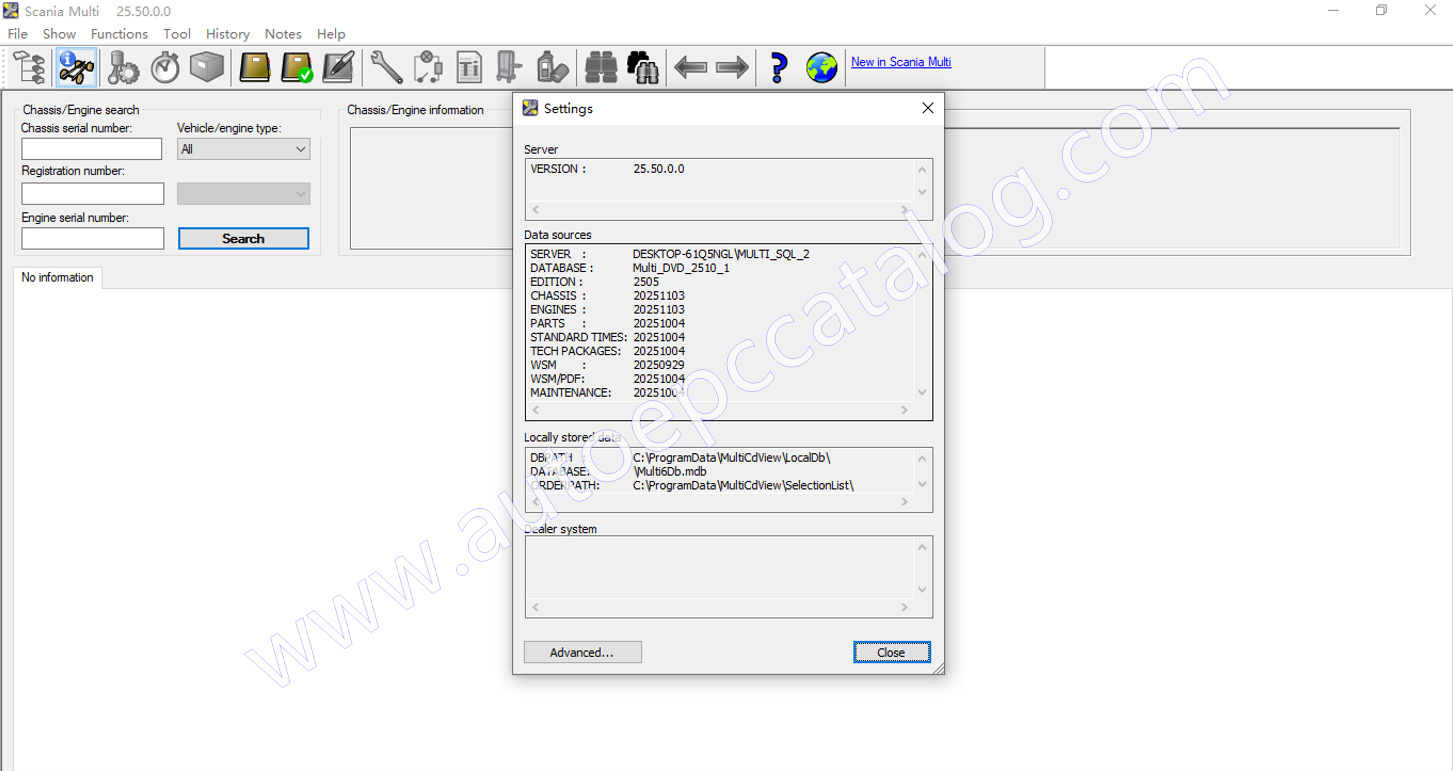Click the Engine serial number input field
This screenshot has width=1453, height=771.
pos(92,239)
